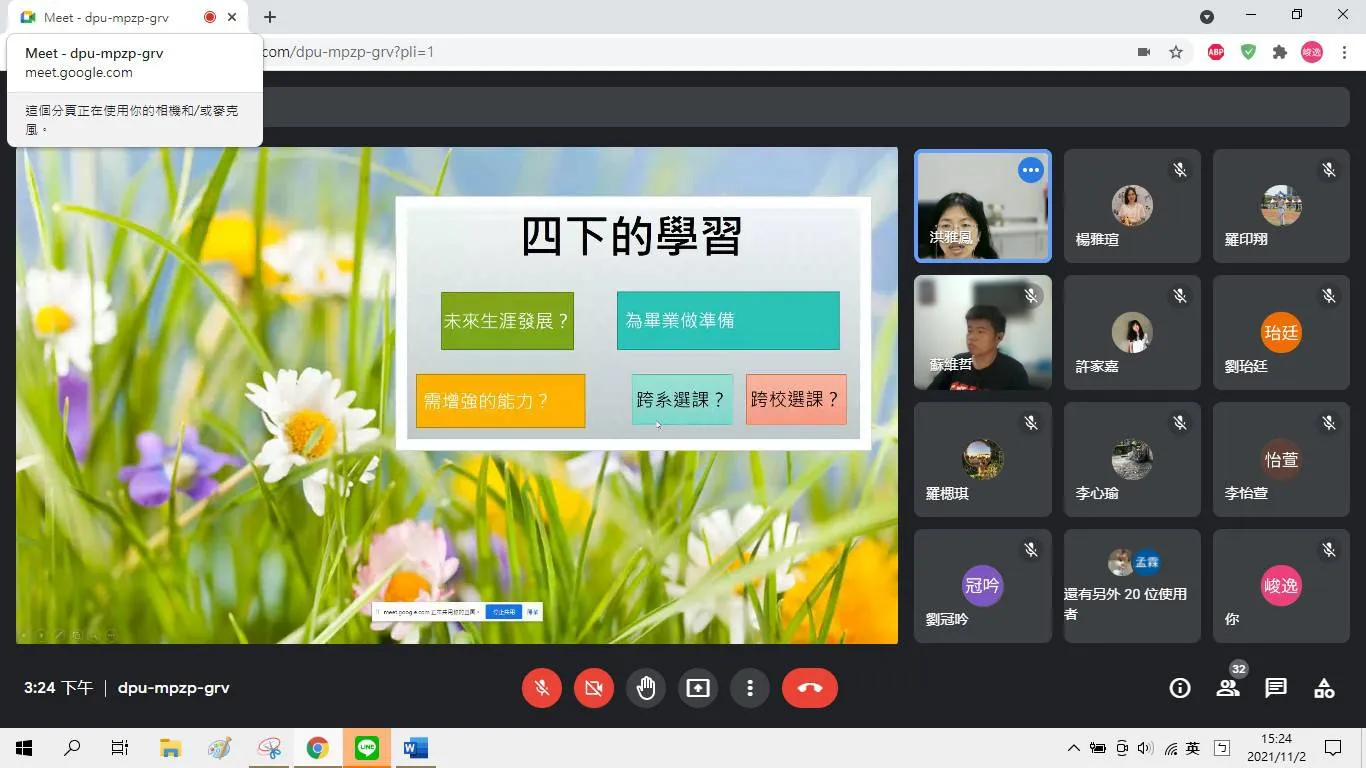The width and height of the screenshot is (1366, 768).
Task: Open chat with everyone icon
Action: click(x=1276, y=688)
